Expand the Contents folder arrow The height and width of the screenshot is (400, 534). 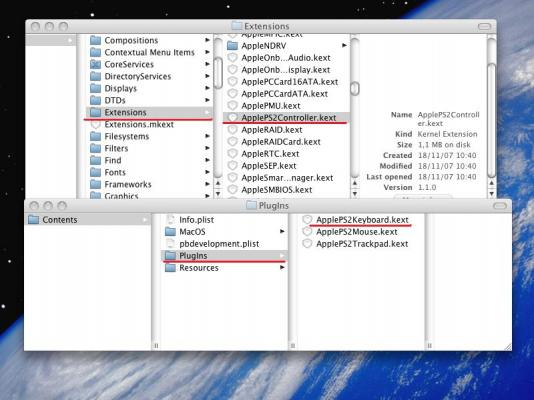(x=145, y=220)
